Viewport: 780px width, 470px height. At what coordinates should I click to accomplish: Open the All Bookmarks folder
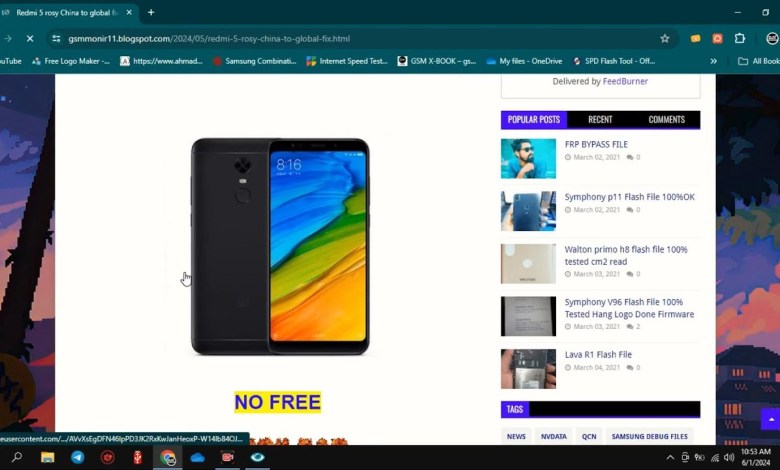pos(759,61)
